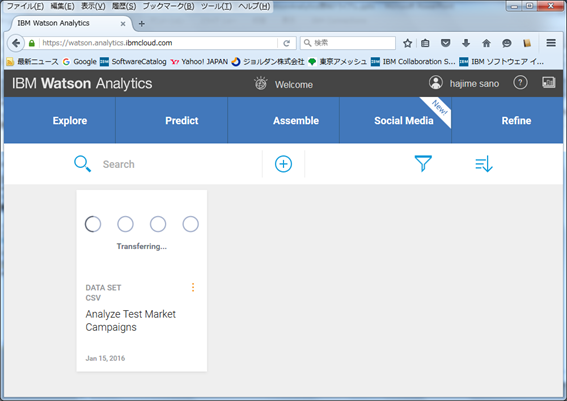567x401 pixels.
Task: Click the Watson Welcome logo icon
Action: pyautogui.click(x=261, y=84)
